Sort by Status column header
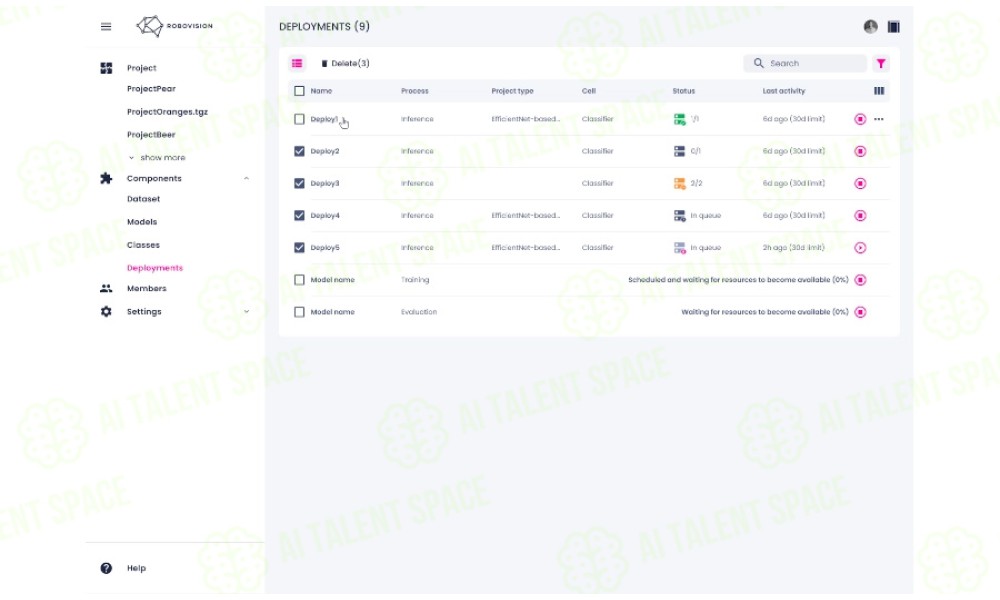 [684, 91]
